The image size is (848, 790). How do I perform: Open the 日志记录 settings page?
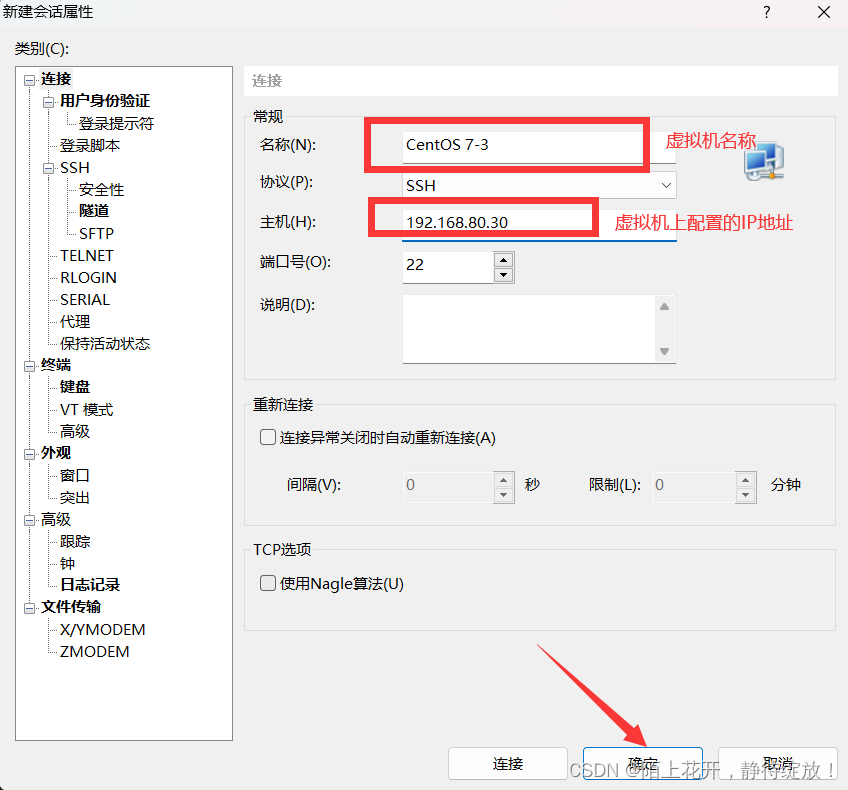point(90,585)
